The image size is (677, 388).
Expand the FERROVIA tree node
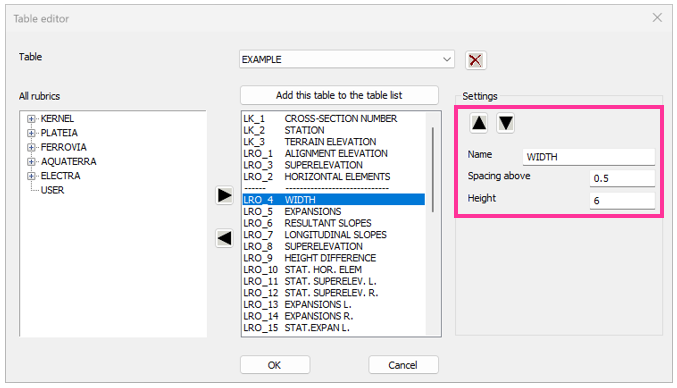click(31, 147)
